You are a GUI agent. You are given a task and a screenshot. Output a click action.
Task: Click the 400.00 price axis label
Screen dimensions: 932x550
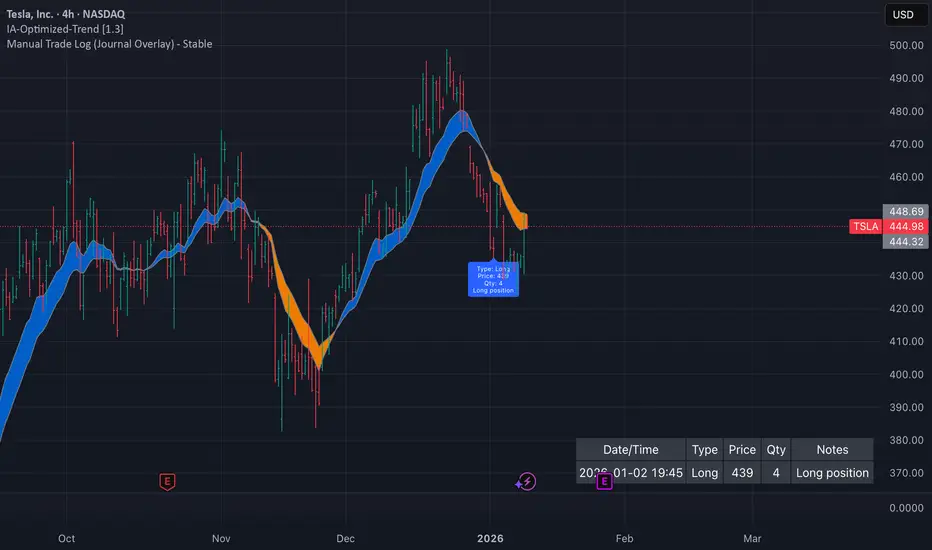[906, 375]
